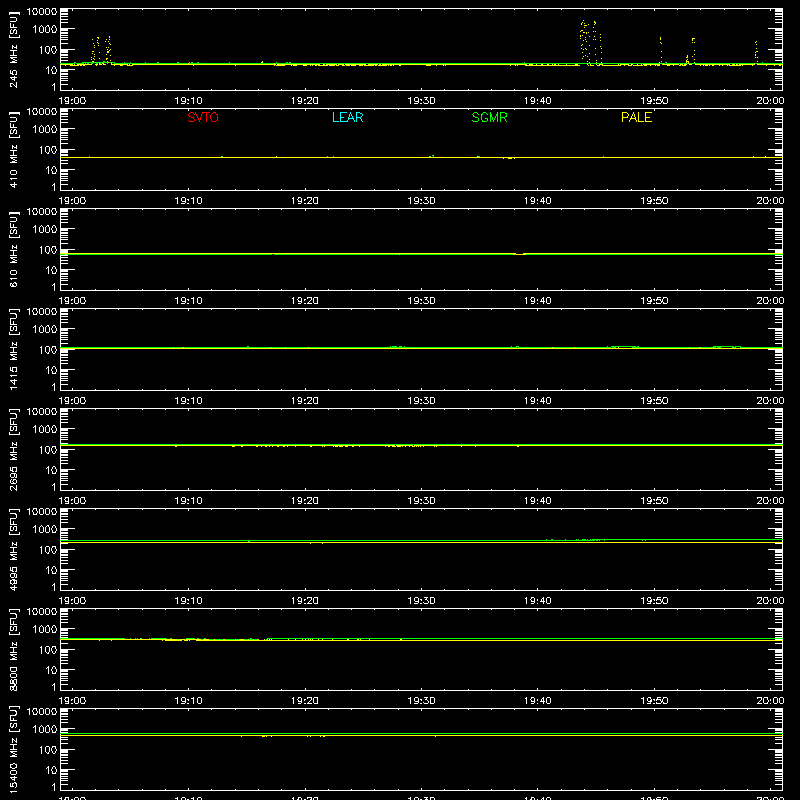The height and width of the screenshot is (800, 800).
Task: Click the 20:00 tick under the 4995 MHz panel
Action: tap(770, 601)
